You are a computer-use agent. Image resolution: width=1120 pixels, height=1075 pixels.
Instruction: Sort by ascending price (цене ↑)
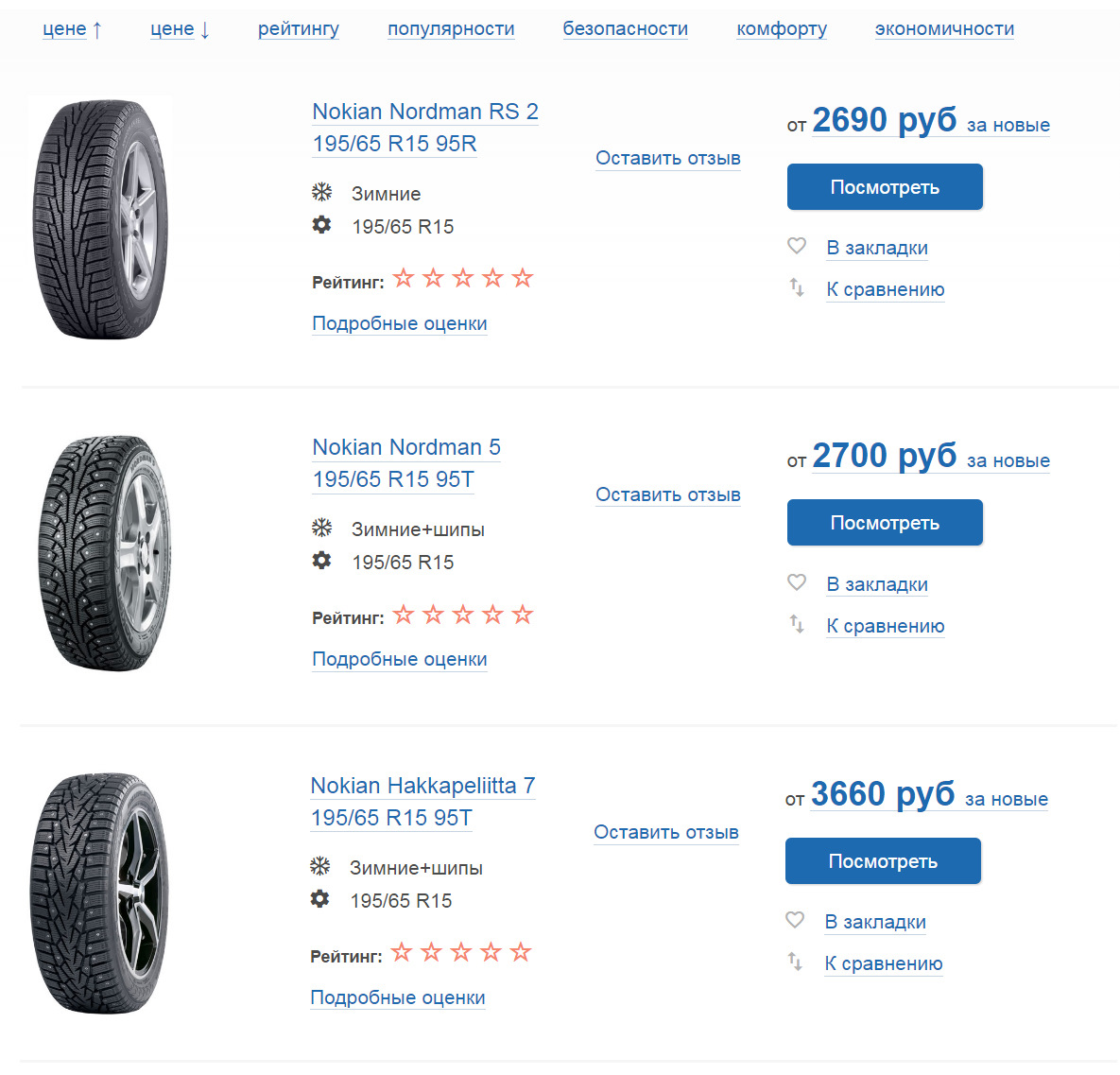point(72,29)
